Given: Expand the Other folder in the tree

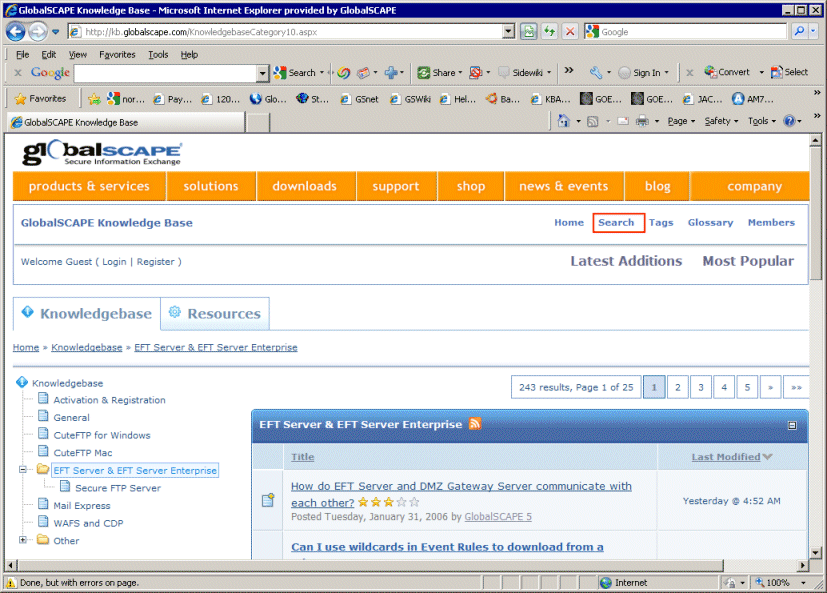Looking at the screenshot, I should [23, 540].
